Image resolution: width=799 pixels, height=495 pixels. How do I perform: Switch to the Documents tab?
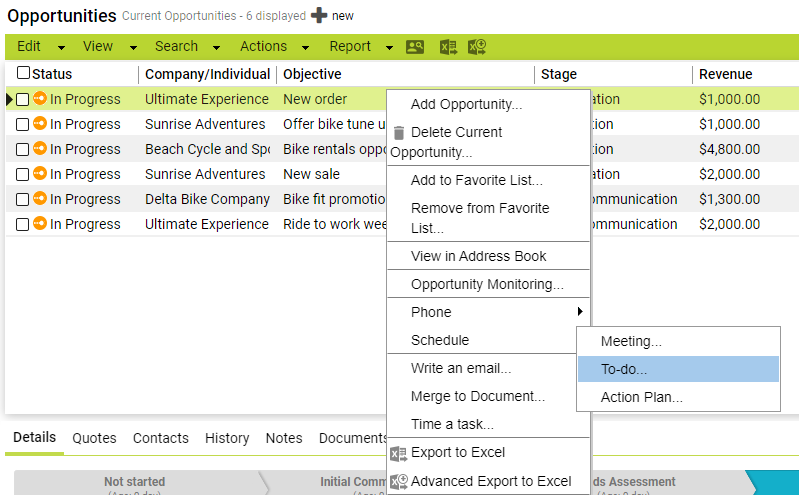[353, 438]
